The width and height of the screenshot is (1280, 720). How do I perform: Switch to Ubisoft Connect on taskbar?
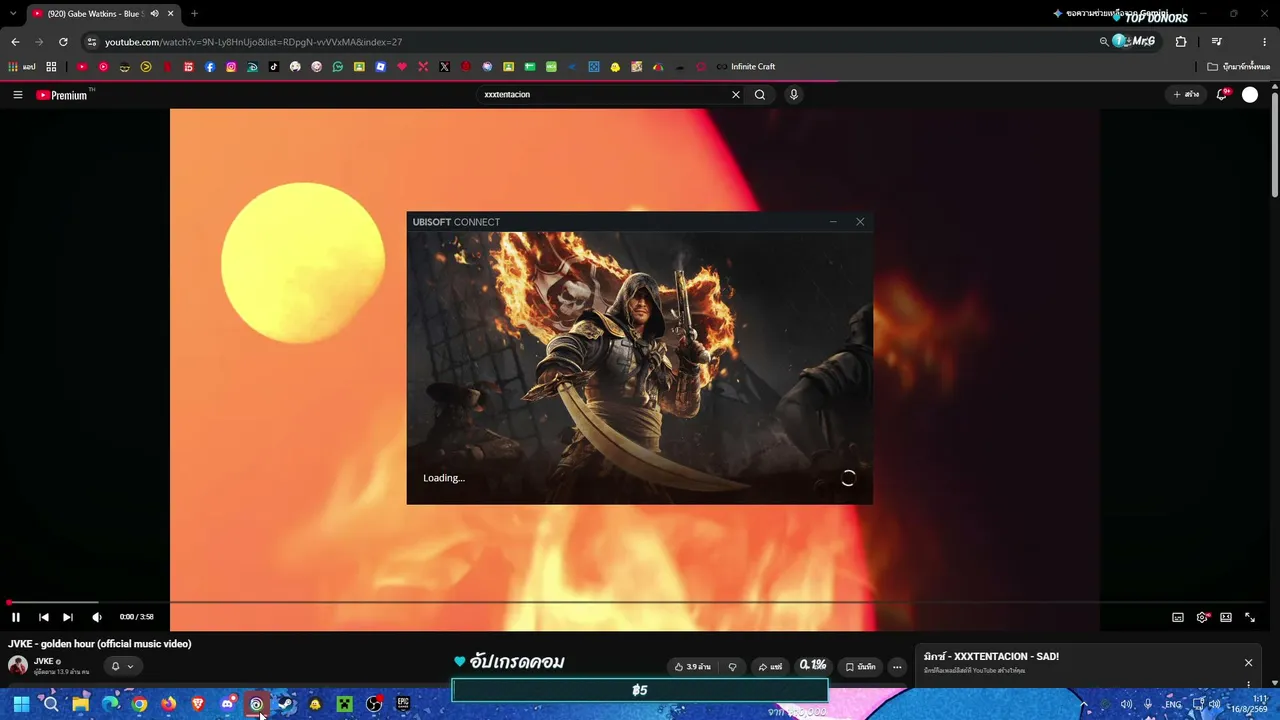coord(257,704)
